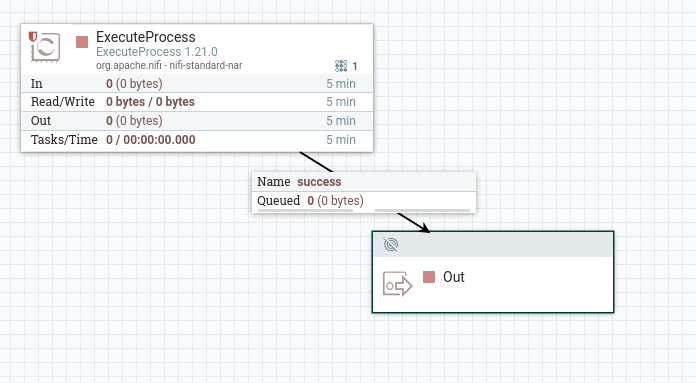Click the In row value 0 (0 bytes)
This screenshot has width=696, height=383.
pos(134,84)
